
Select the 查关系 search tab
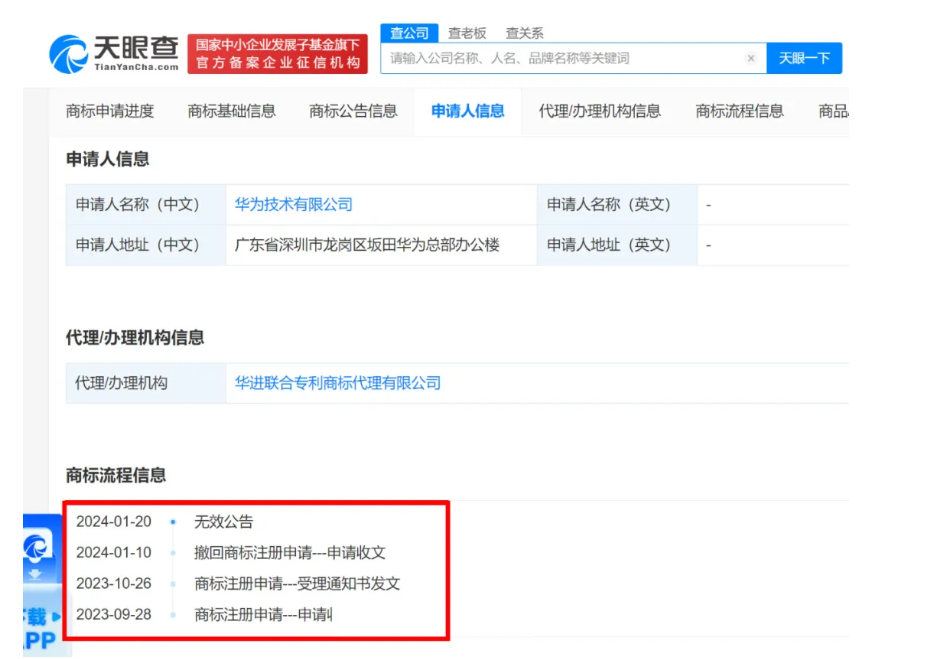[525, 33]
